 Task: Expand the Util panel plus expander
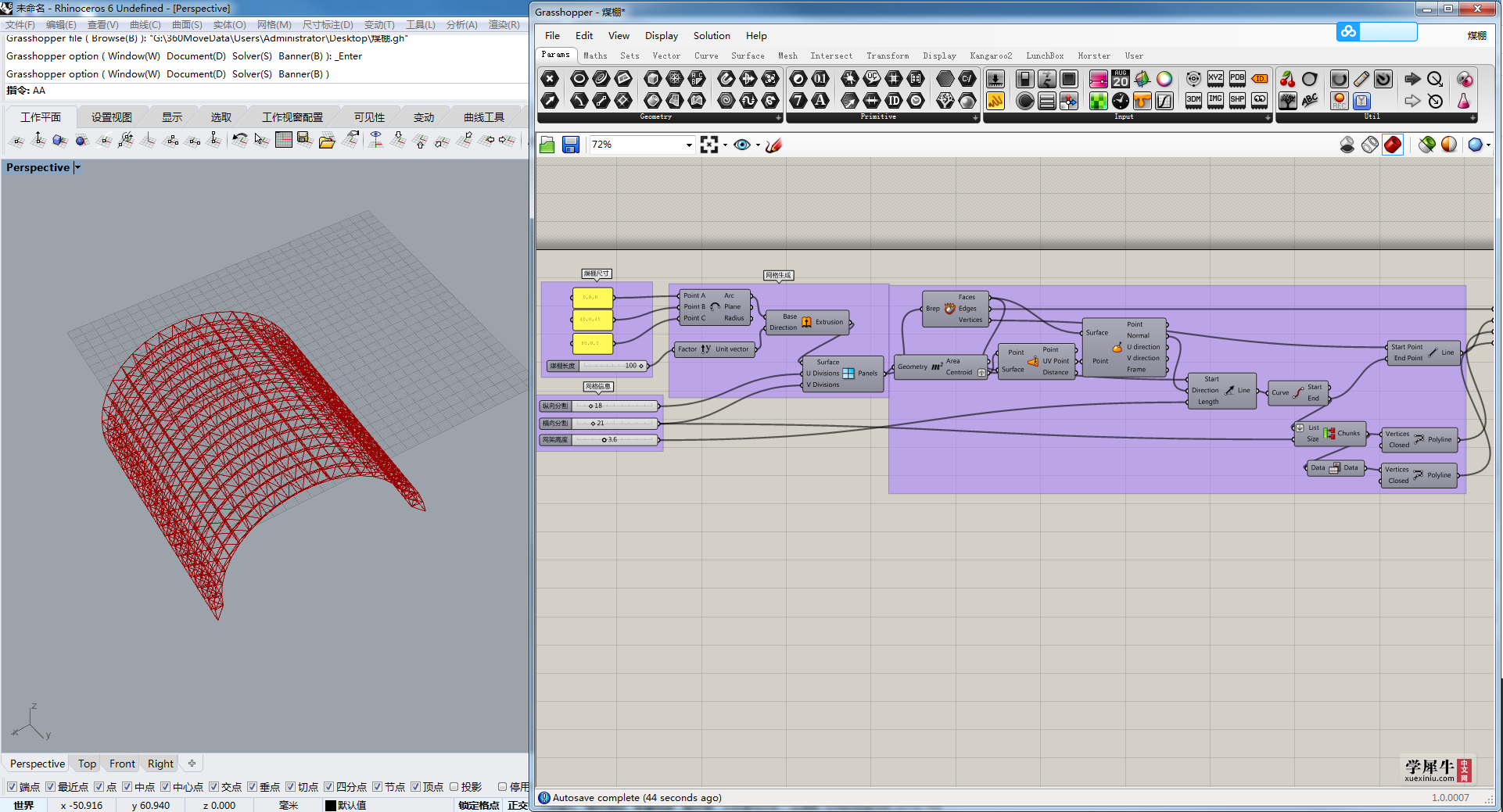(x=1473, y=118)
